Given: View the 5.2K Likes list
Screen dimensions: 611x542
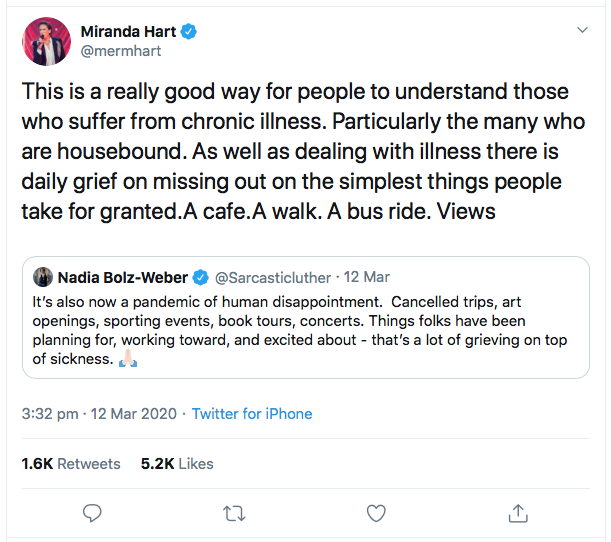Looking at the screenshot, I should 177,464.
